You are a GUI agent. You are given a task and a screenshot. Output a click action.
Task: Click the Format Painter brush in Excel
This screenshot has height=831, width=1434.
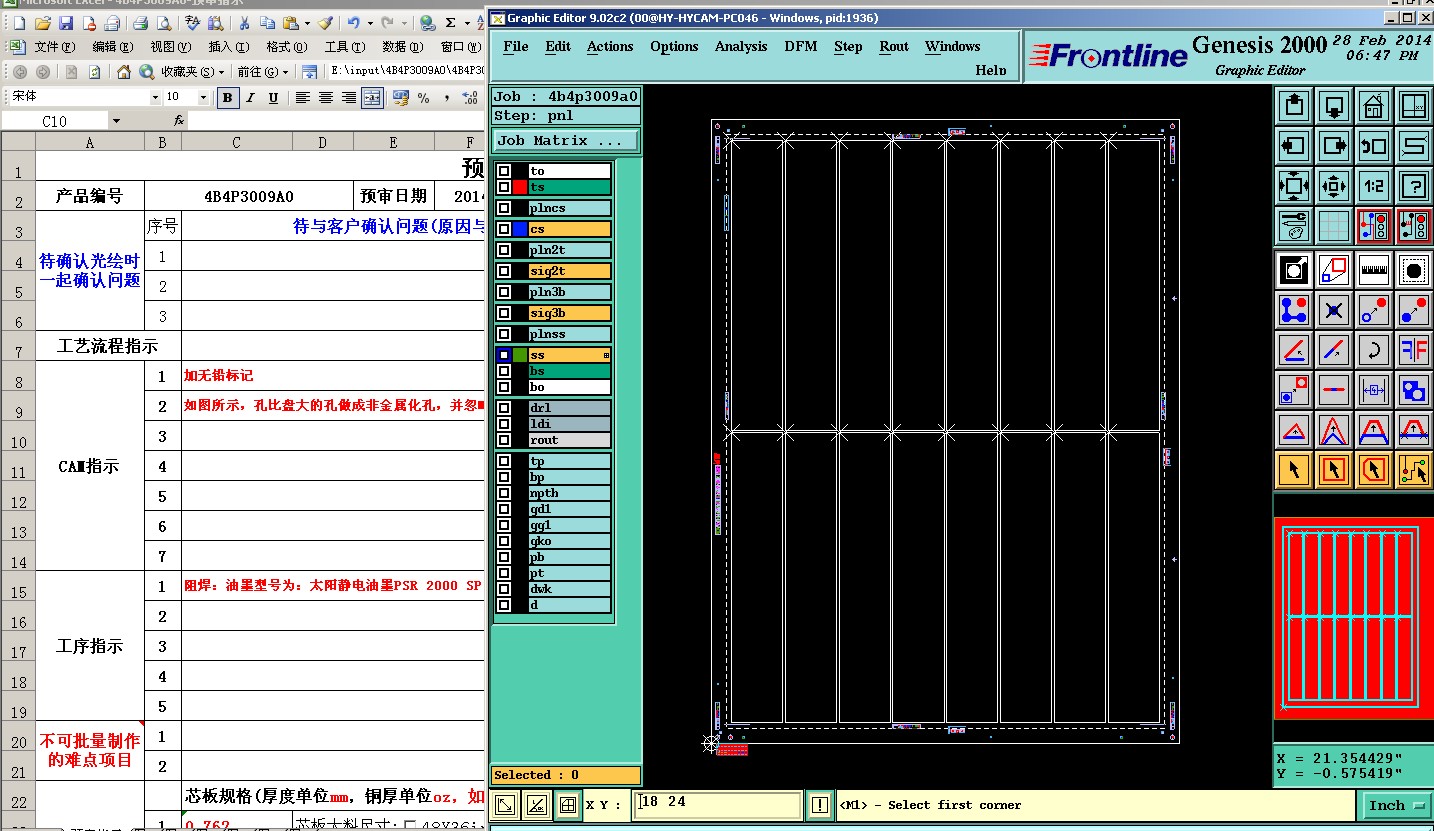[x=325, y=23]
